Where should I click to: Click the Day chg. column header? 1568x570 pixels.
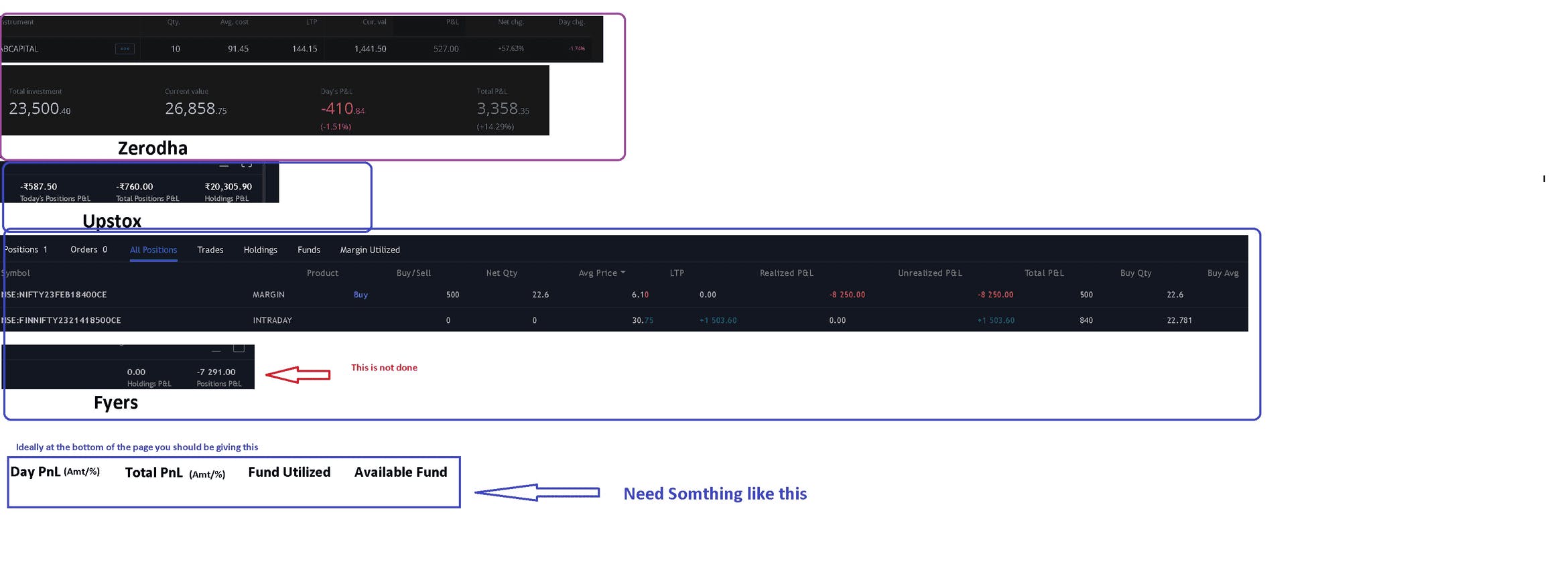tap(572, 22)
